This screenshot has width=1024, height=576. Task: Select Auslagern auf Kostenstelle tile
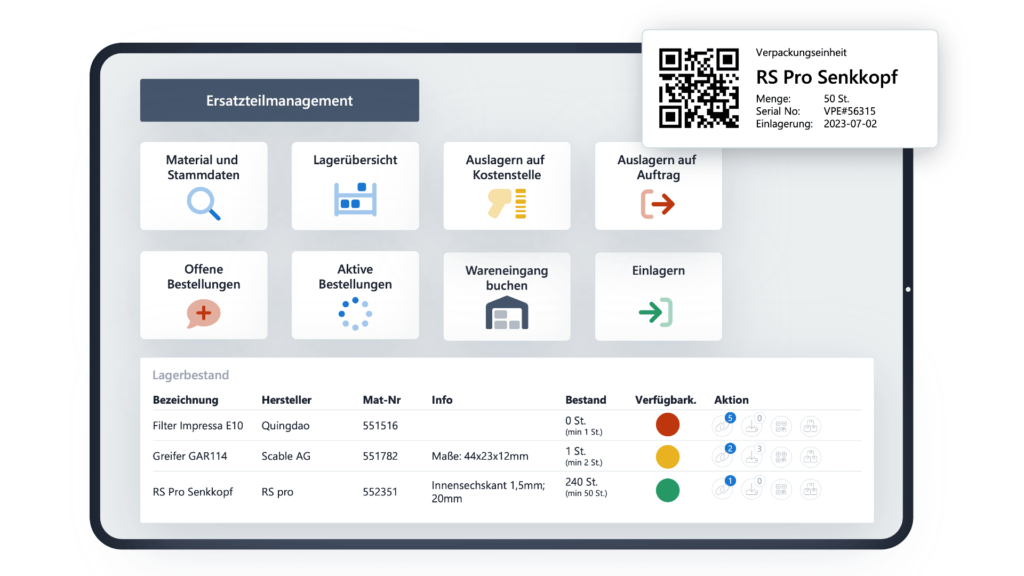coord(506,186)
